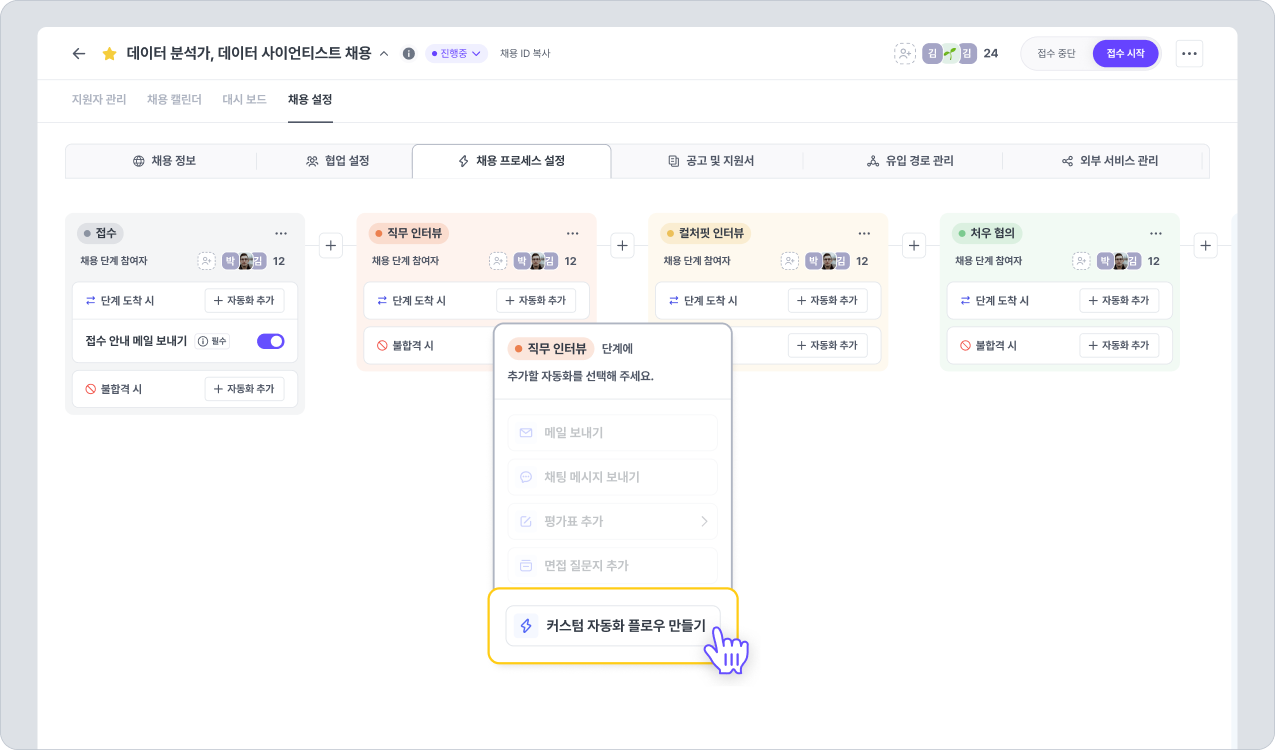
Task: Open the top-right three-dots more menu
Action: (1189, 54)
